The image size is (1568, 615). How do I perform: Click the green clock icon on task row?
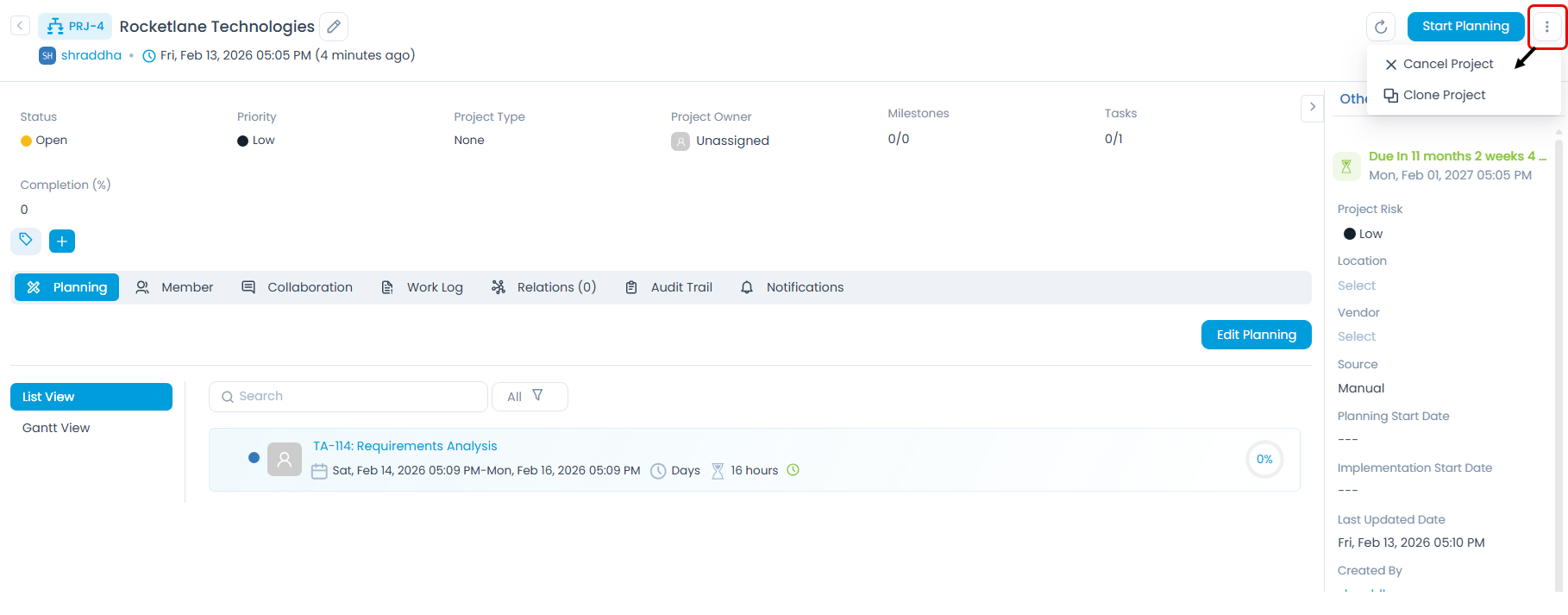click(x=793, y=470)
